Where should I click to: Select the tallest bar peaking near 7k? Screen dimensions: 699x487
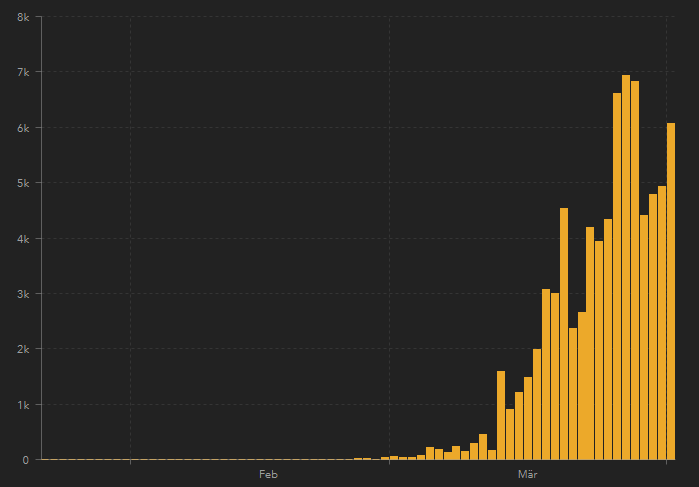[x=626, y=267]
